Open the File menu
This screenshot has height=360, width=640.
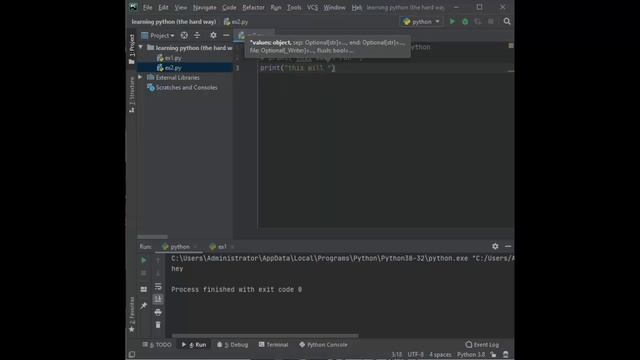tap(147, 7)
